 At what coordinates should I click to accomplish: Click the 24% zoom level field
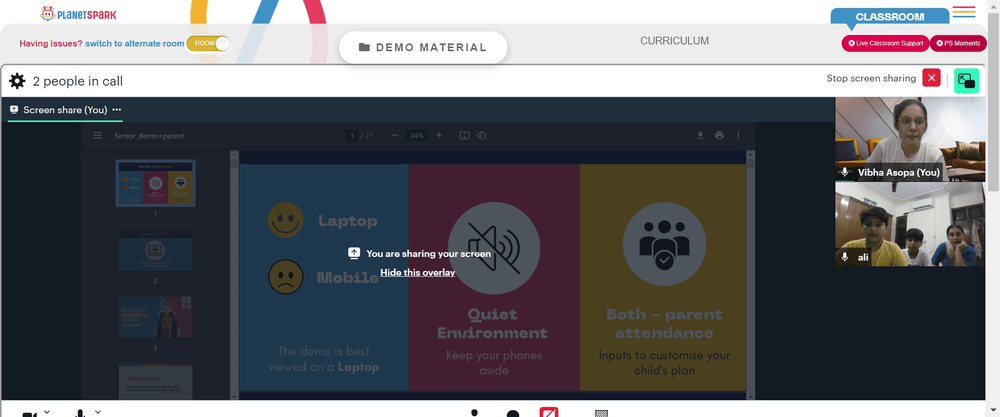click(x=416, y=135)
